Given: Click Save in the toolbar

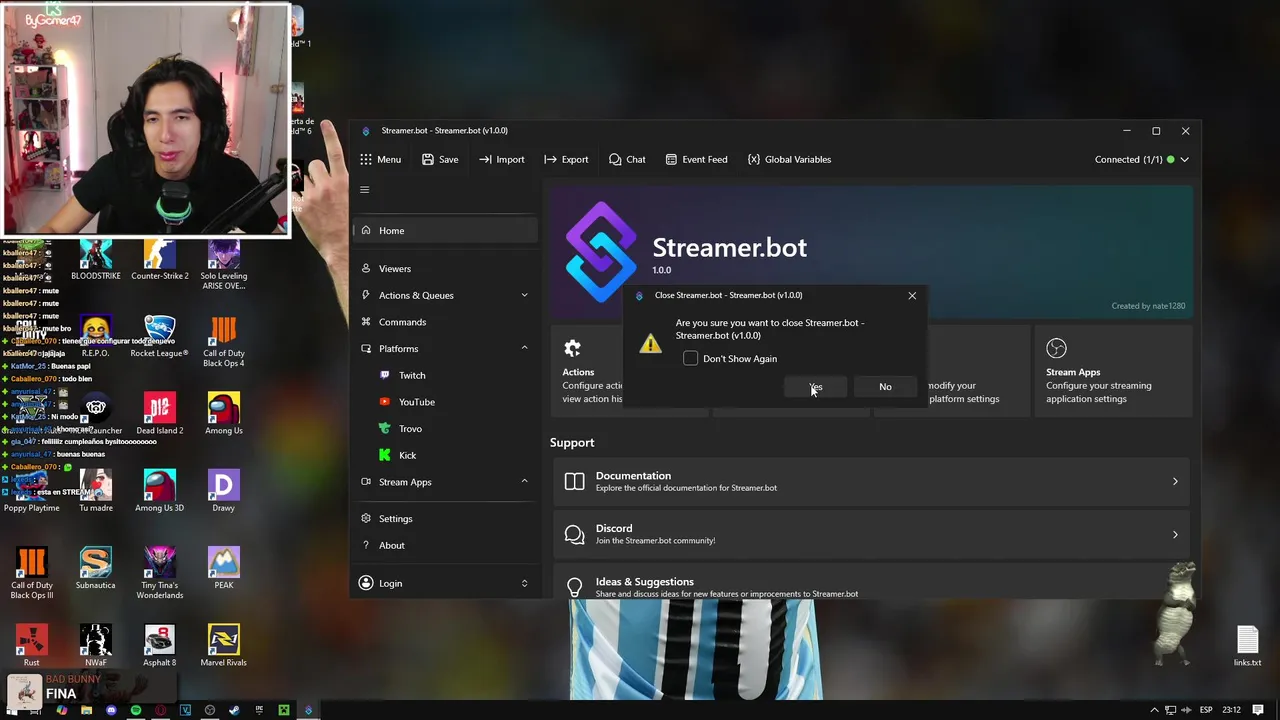Looking at the screenshot, I should pyautogui.click(x=440, y=159).
